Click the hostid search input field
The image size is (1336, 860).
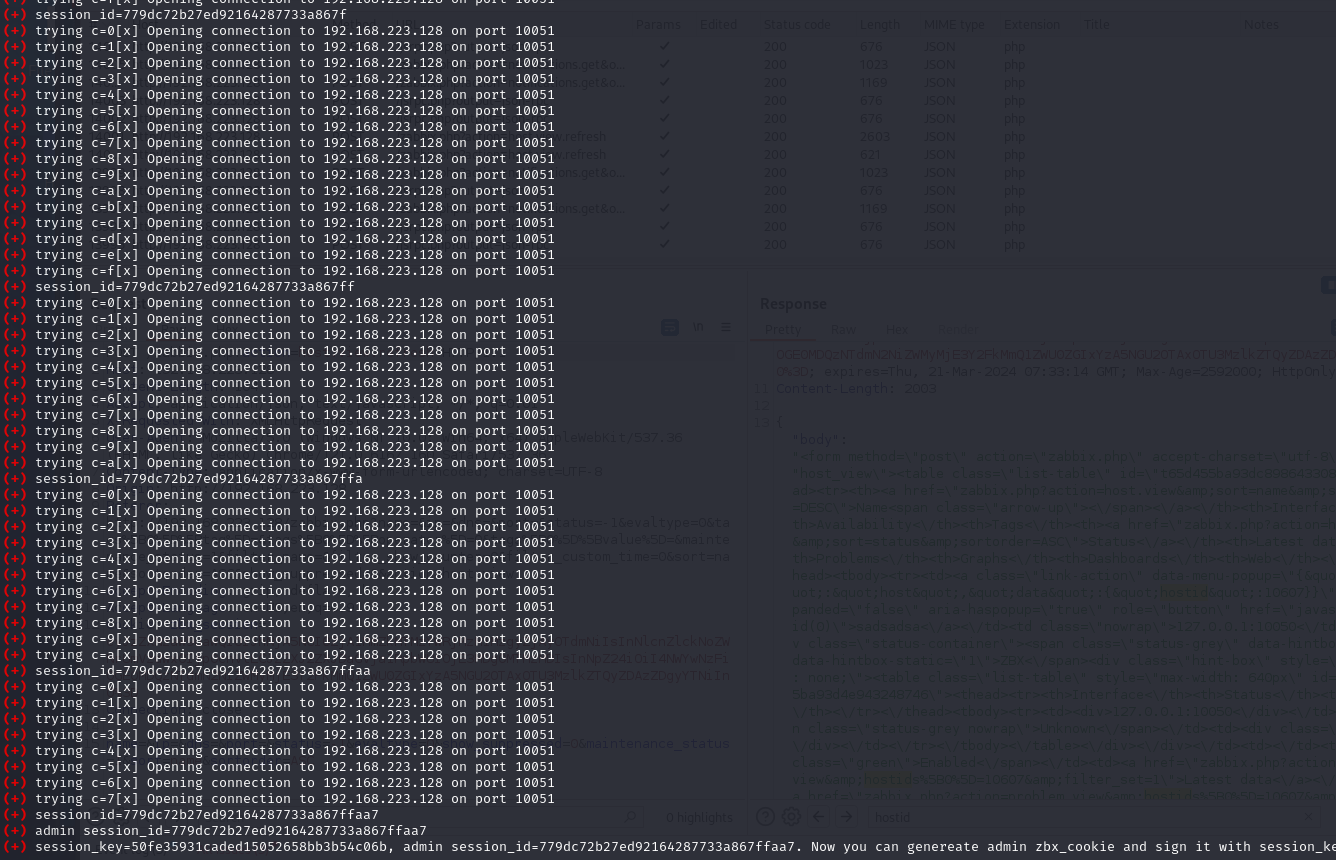[x=1080, y=817]
